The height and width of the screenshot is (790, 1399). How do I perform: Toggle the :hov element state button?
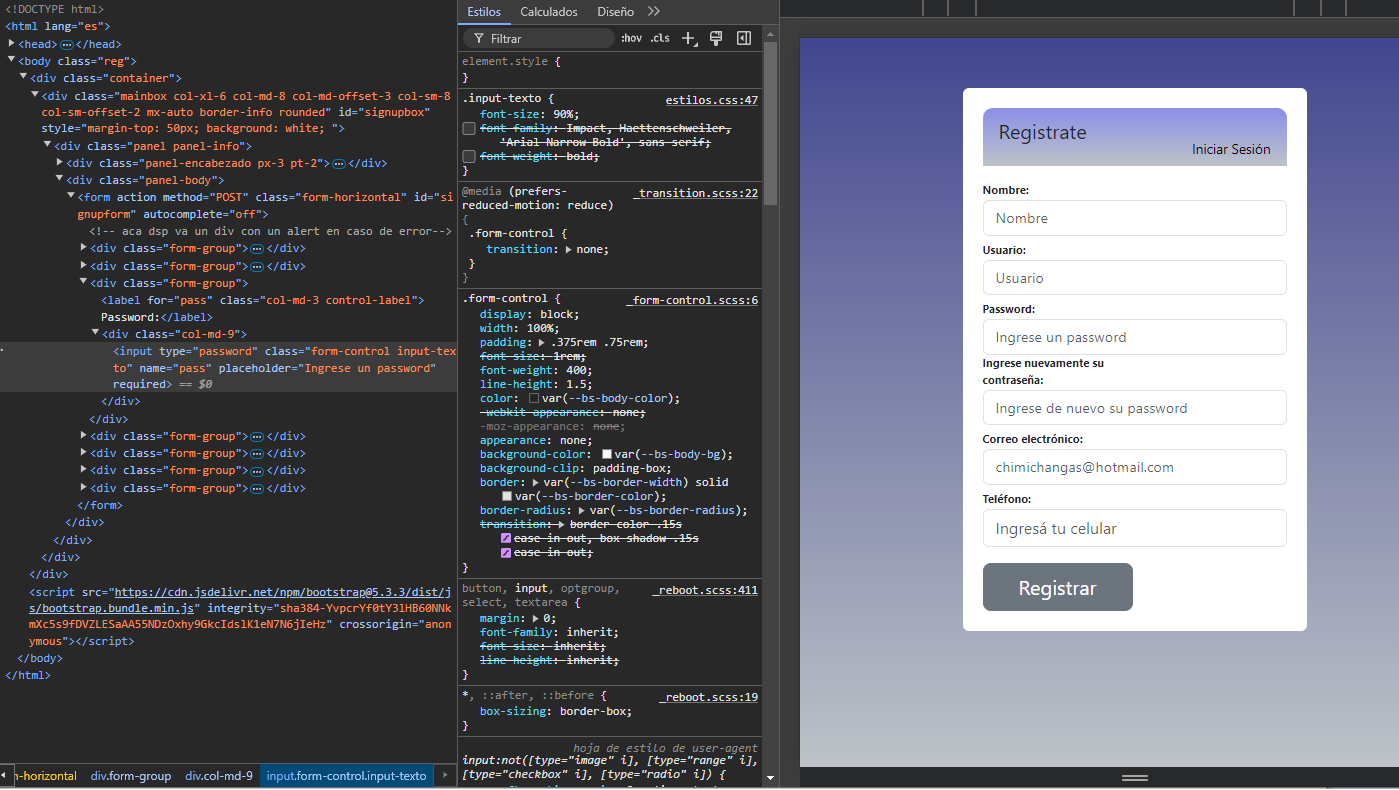click(631, 39)
